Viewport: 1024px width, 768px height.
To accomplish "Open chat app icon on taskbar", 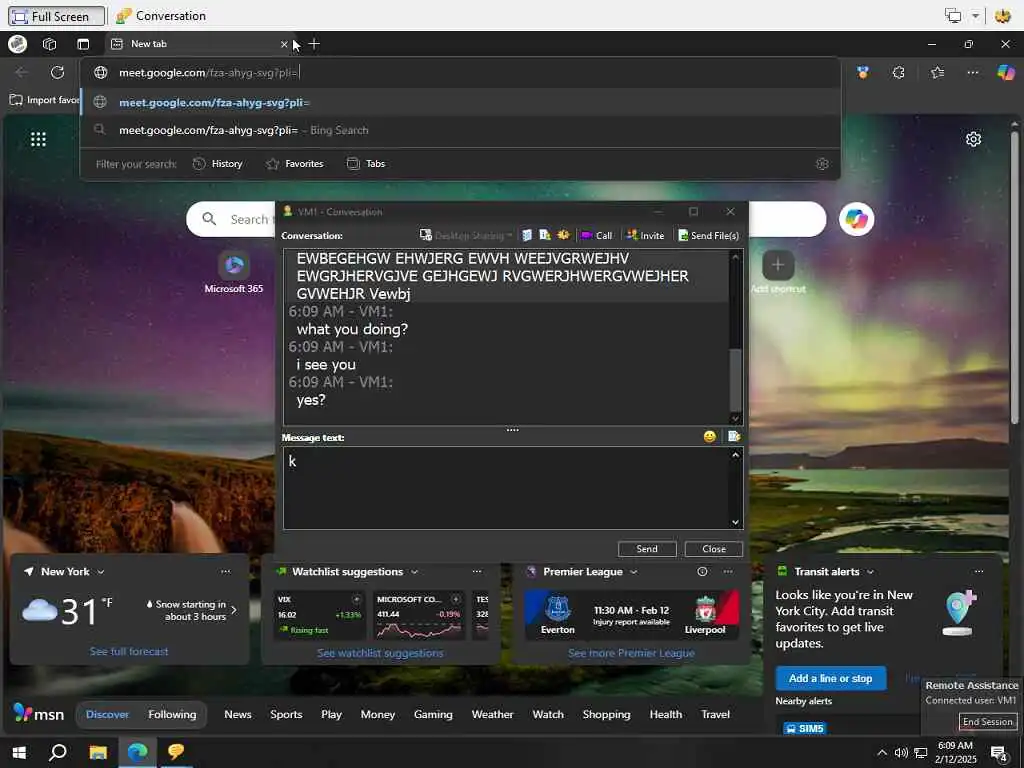I will (176, 752).
